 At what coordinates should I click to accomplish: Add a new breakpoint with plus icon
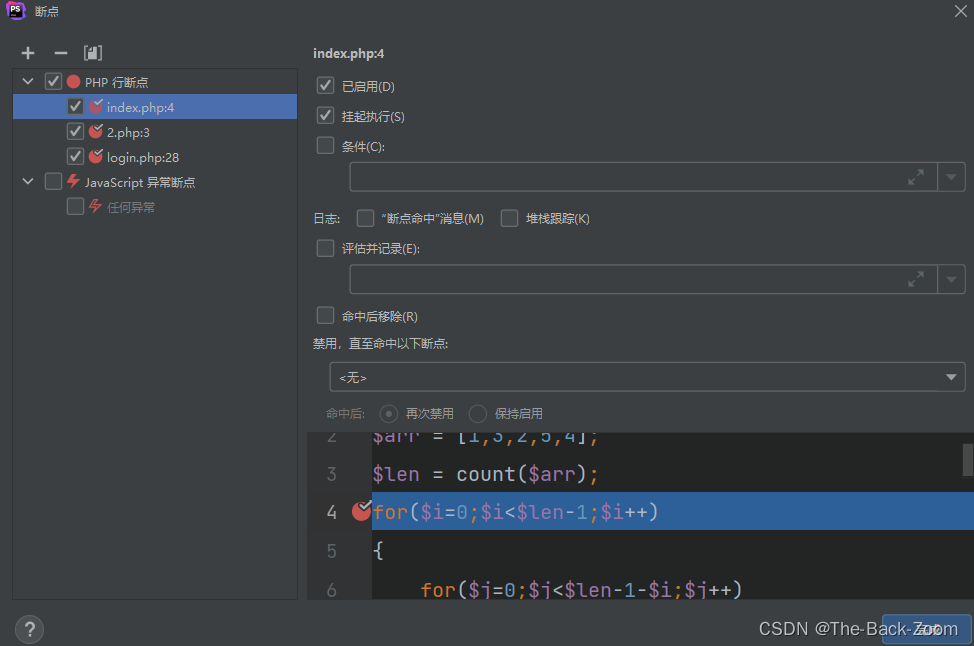[x=28, y=53]
